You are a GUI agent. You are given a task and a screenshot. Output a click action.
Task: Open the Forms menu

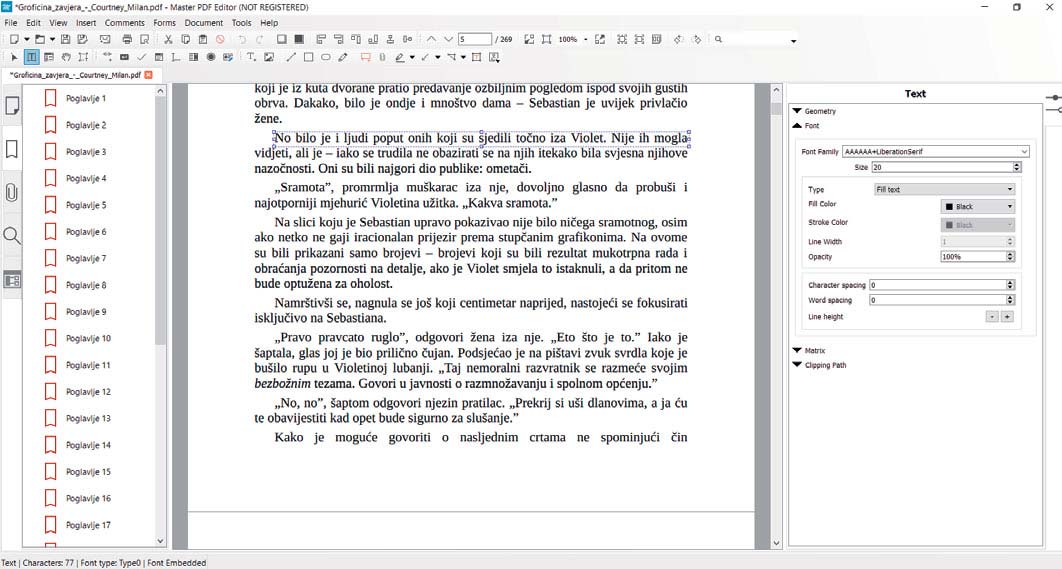pos(165,22)
